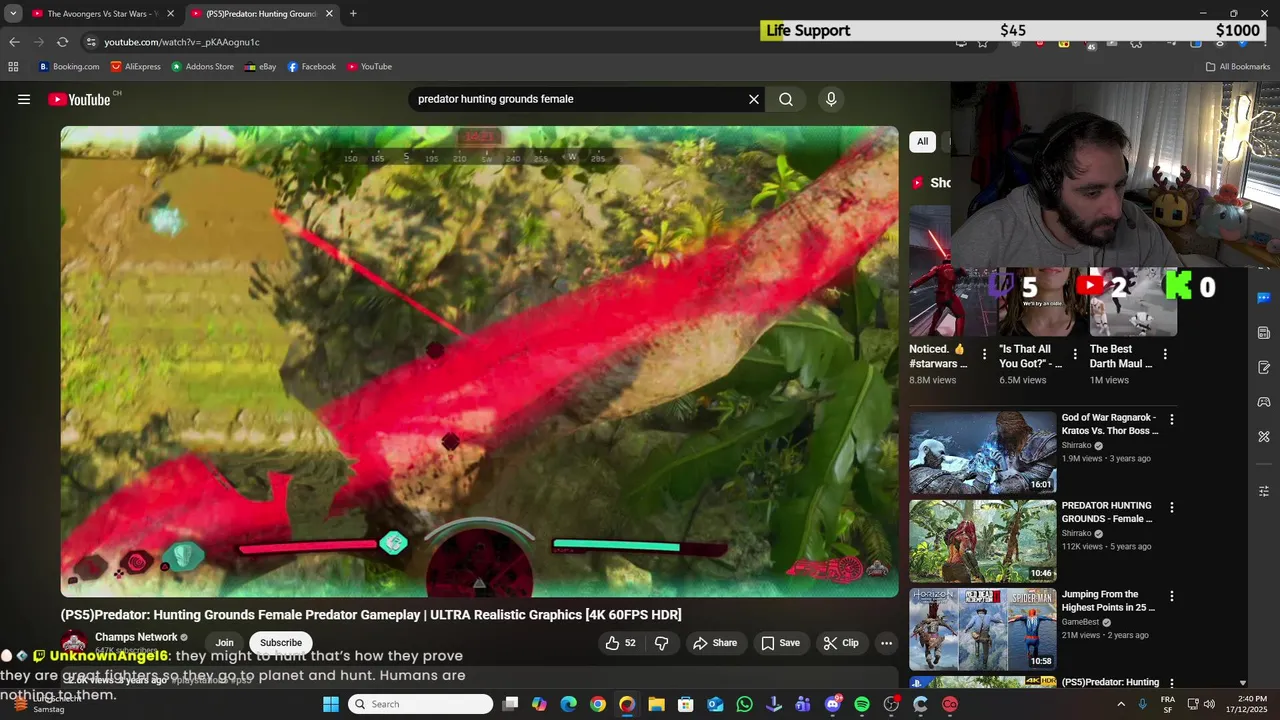Open browser sidebar games controller icon

1264,402
